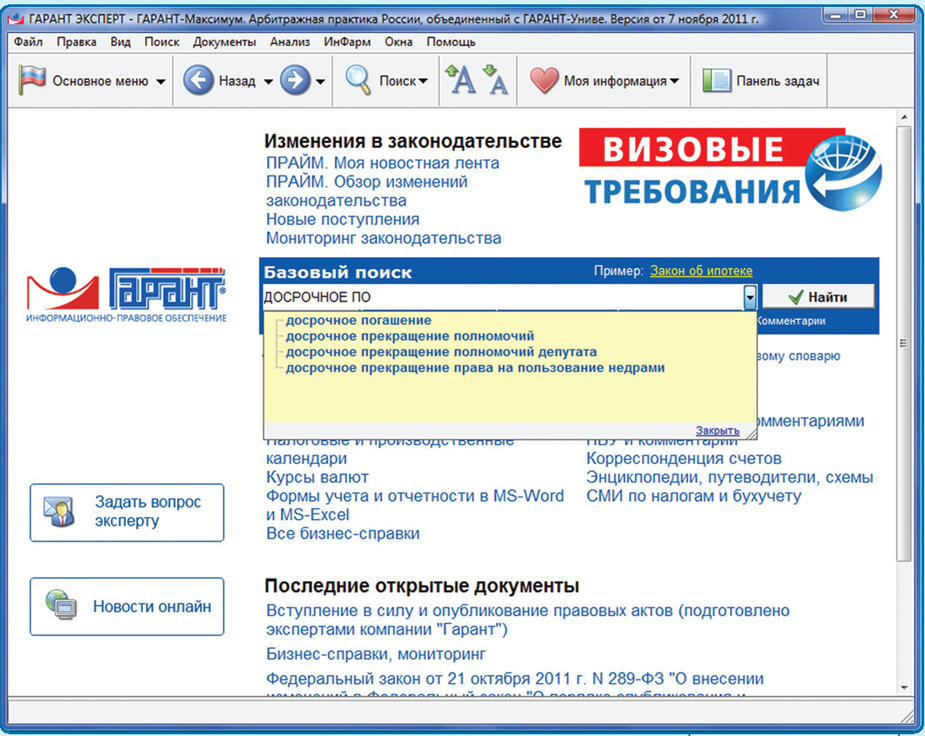Close the suggestions popup via Закрыть
This screenshot has height=736, width=925.
pyautogui.click(x=717, y=430)
